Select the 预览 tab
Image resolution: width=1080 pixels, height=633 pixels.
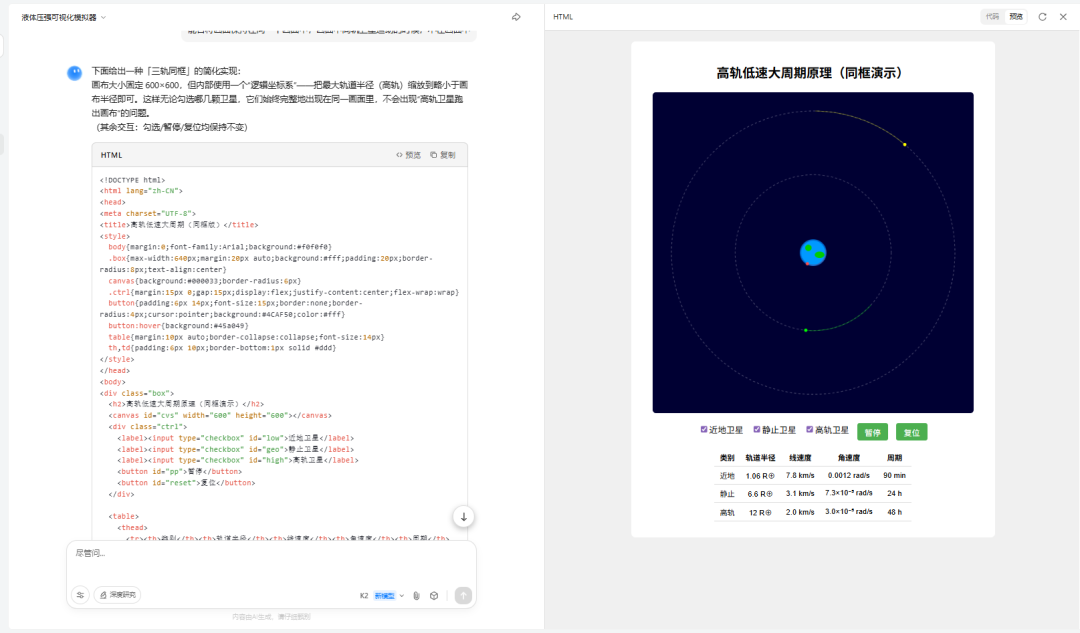click(1016, 17)
